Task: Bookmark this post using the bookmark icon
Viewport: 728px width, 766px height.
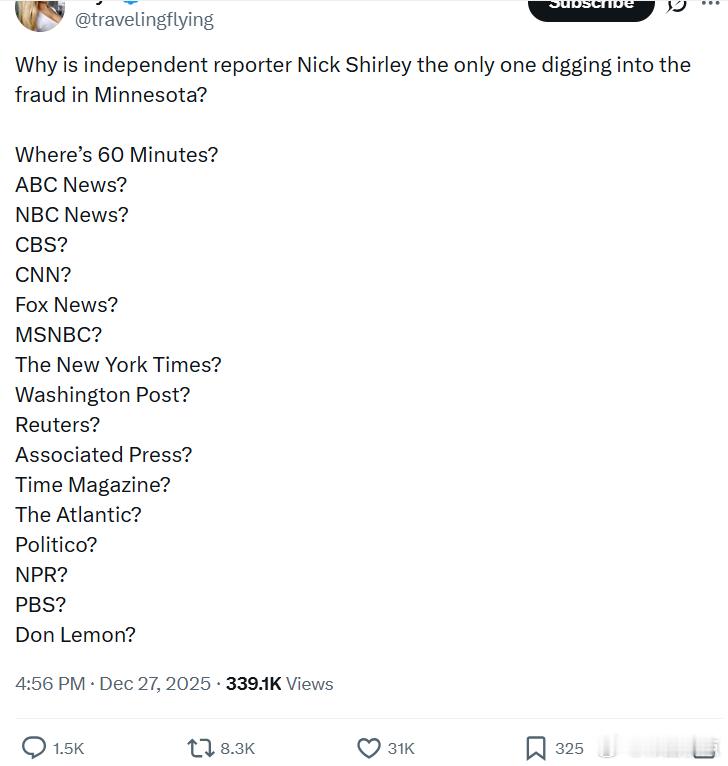Action: tap(536, 748)
